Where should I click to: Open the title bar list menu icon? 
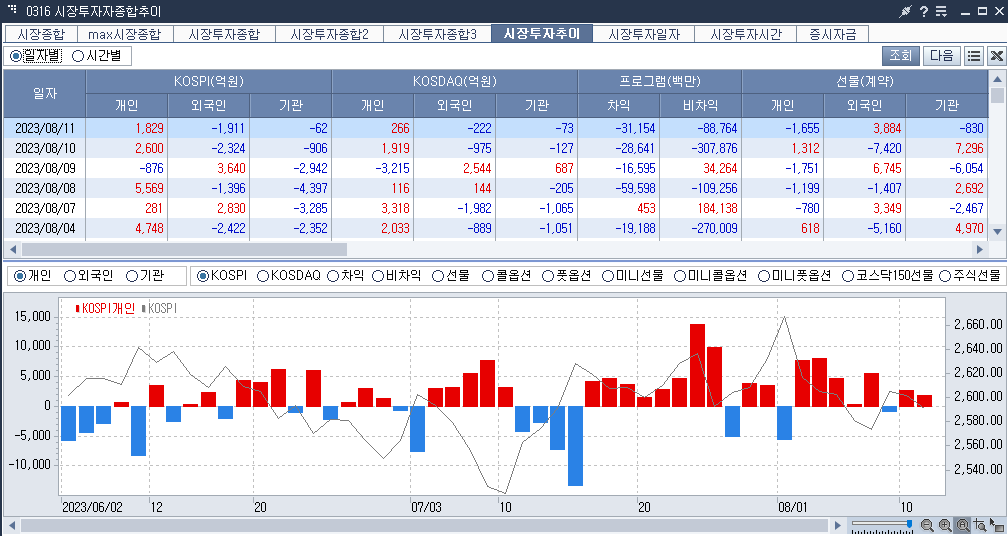coord(942,11)
